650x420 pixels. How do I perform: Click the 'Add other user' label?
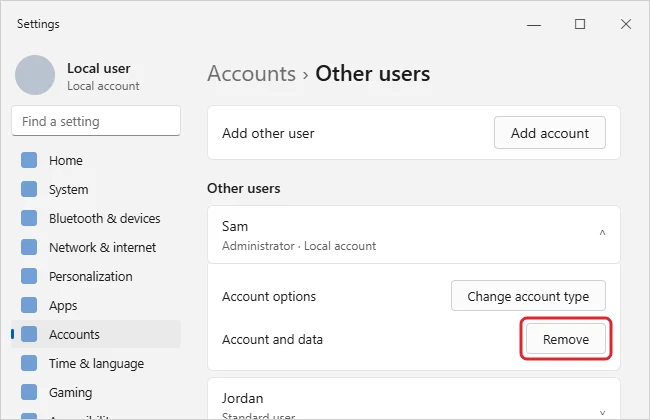pyautogui.click(x=268, y=134)
